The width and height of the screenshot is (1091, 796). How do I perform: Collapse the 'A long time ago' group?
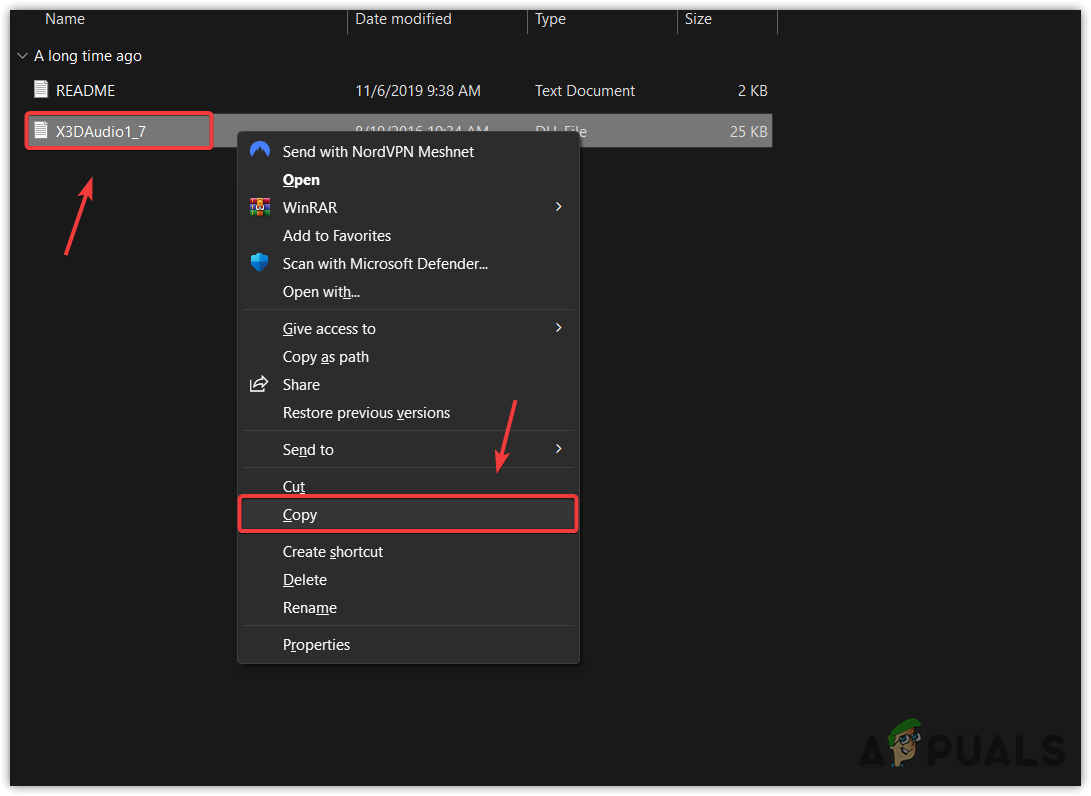click(22, 56)
